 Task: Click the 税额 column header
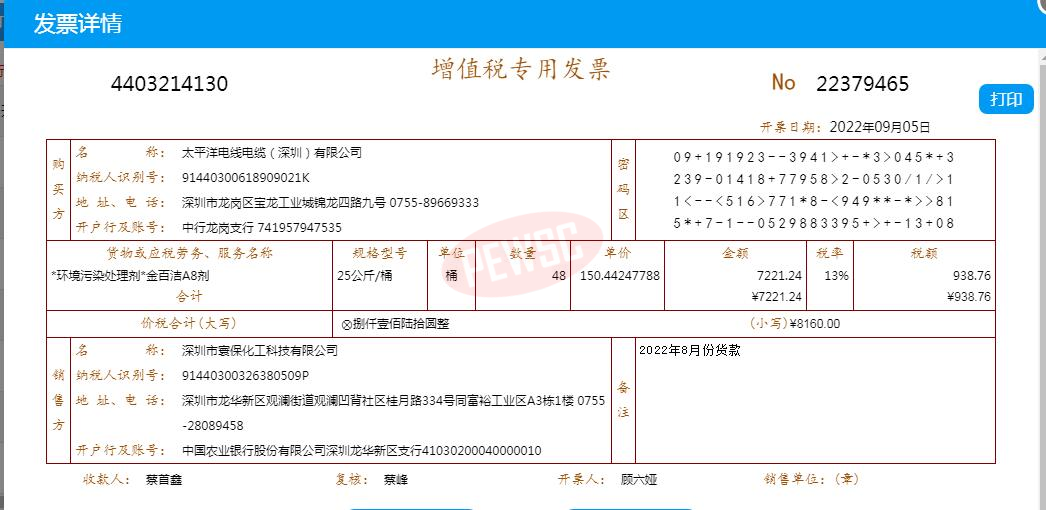(x=925, y=254)
